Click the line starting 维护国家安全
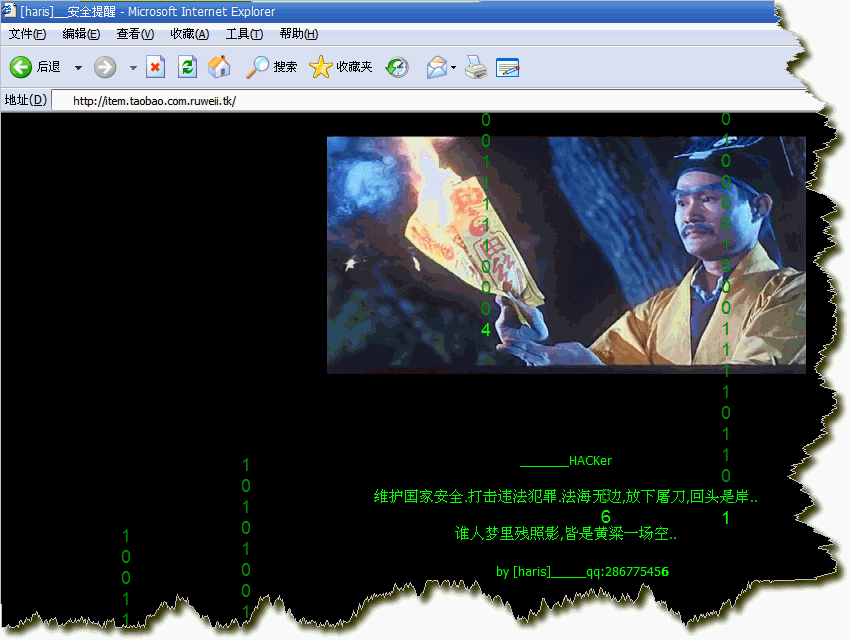The width and height of the screenshot is (849, 640). (x=565, y=497)
